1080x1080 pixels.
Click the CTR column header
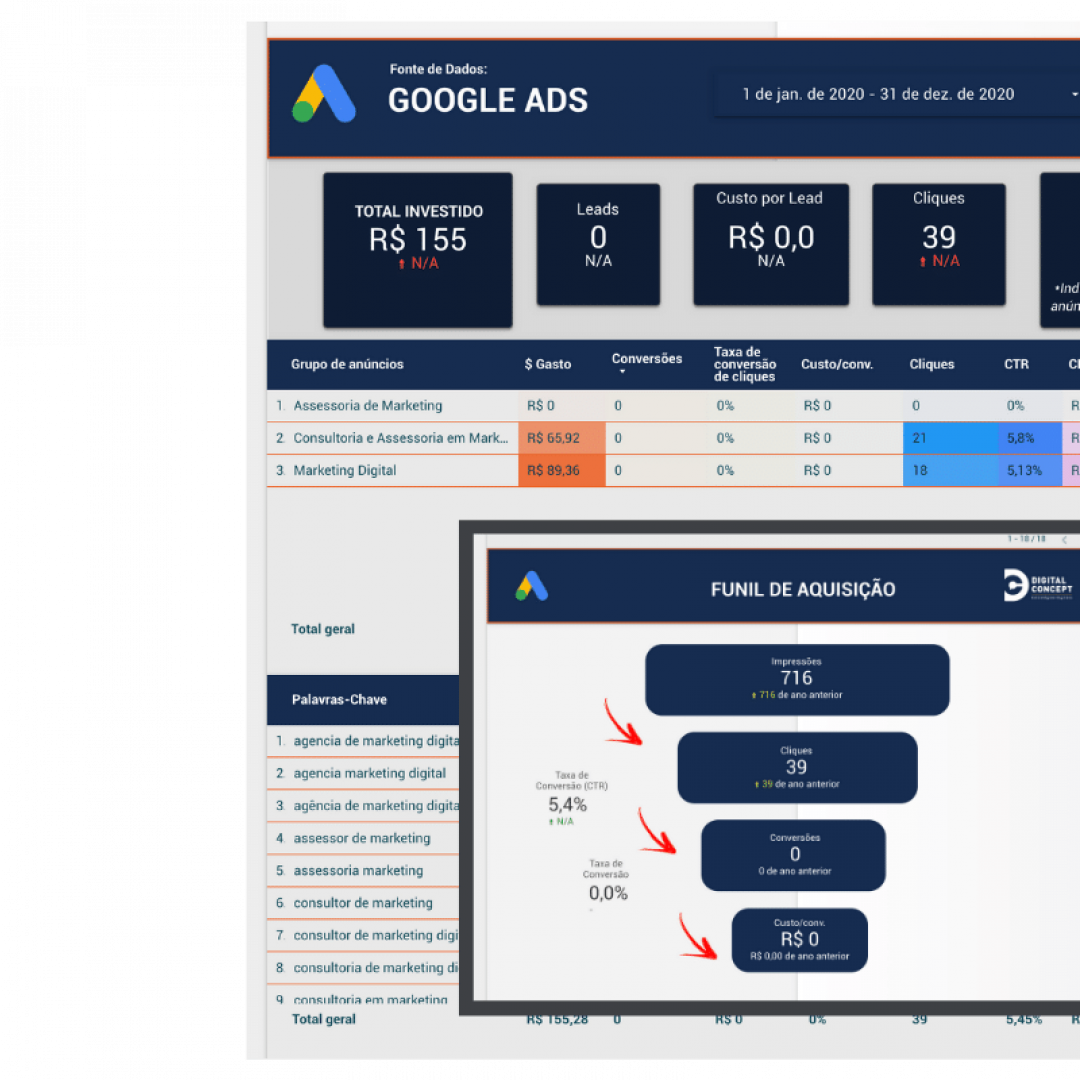point(1016,364)
